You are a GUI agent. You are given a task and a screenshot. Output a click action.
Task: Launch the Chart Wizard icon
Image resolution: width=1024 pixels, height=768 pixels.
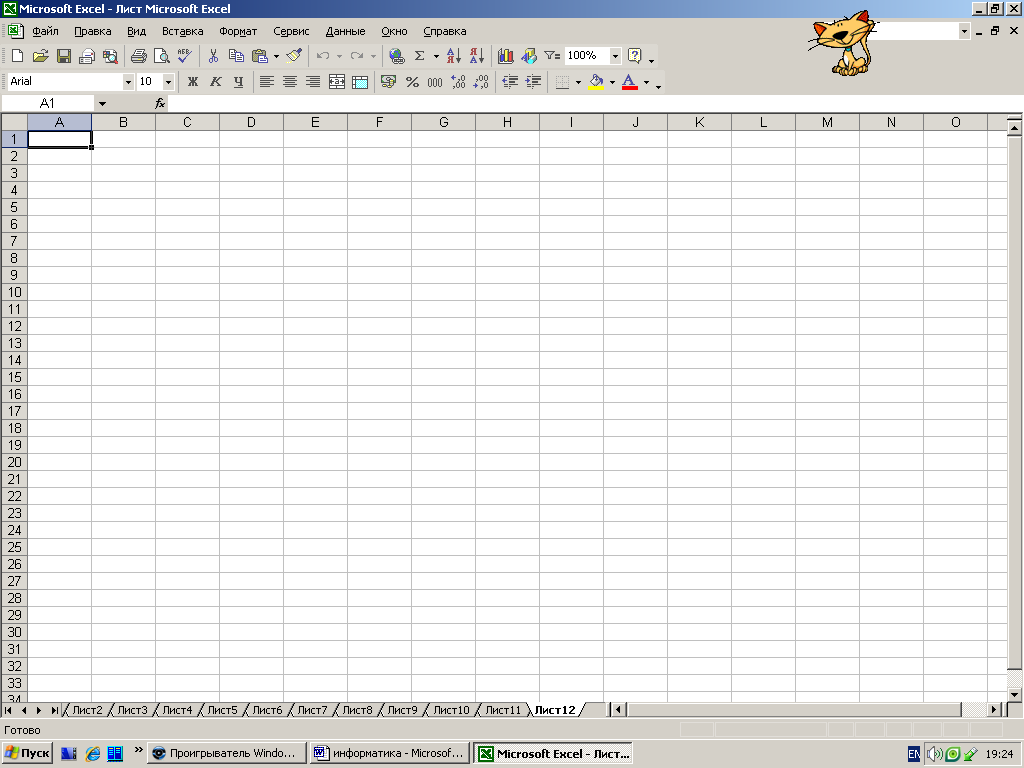click(x=505, y=56)
